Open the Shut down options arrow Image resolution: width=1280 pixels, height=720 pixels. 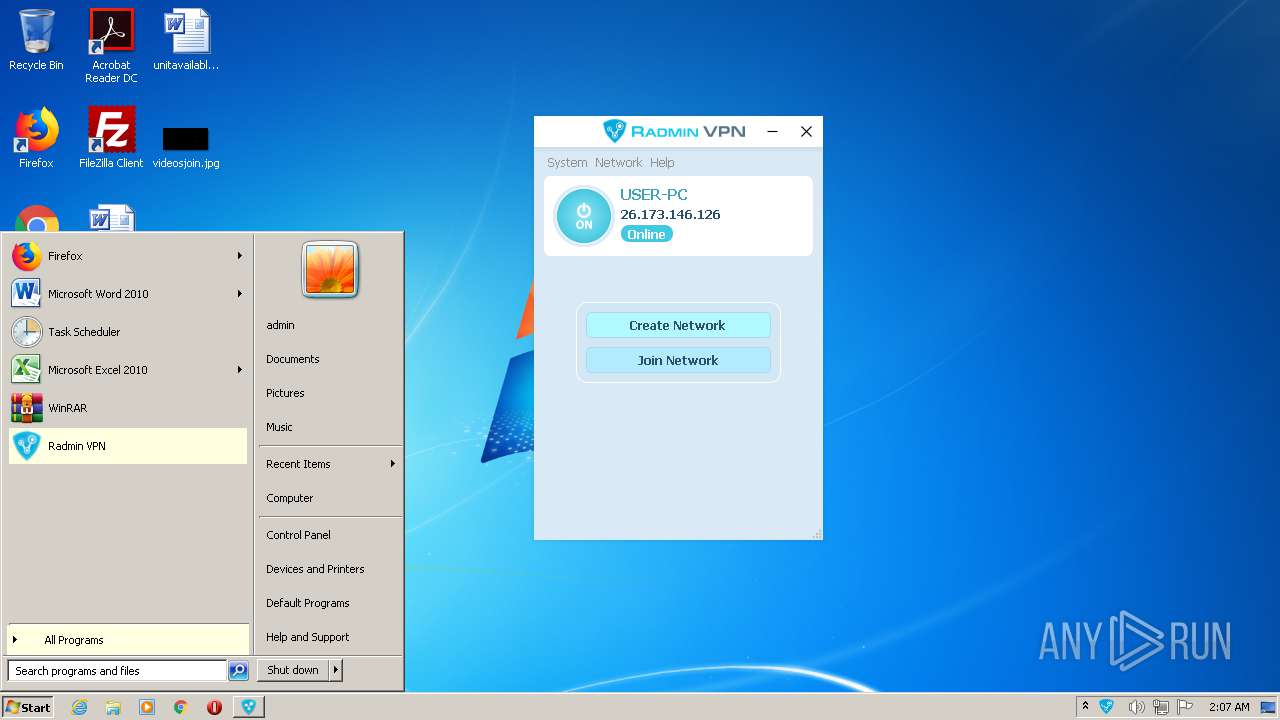pos(336,670)
